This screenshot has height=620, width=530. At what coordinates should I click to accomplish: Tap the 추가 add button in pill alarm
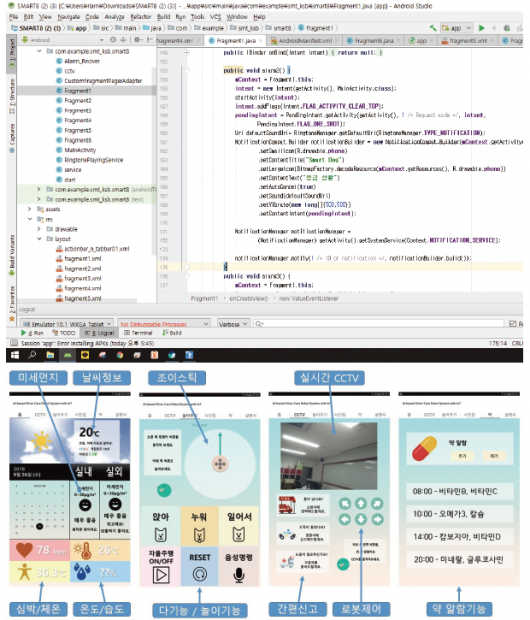[462, 456]
